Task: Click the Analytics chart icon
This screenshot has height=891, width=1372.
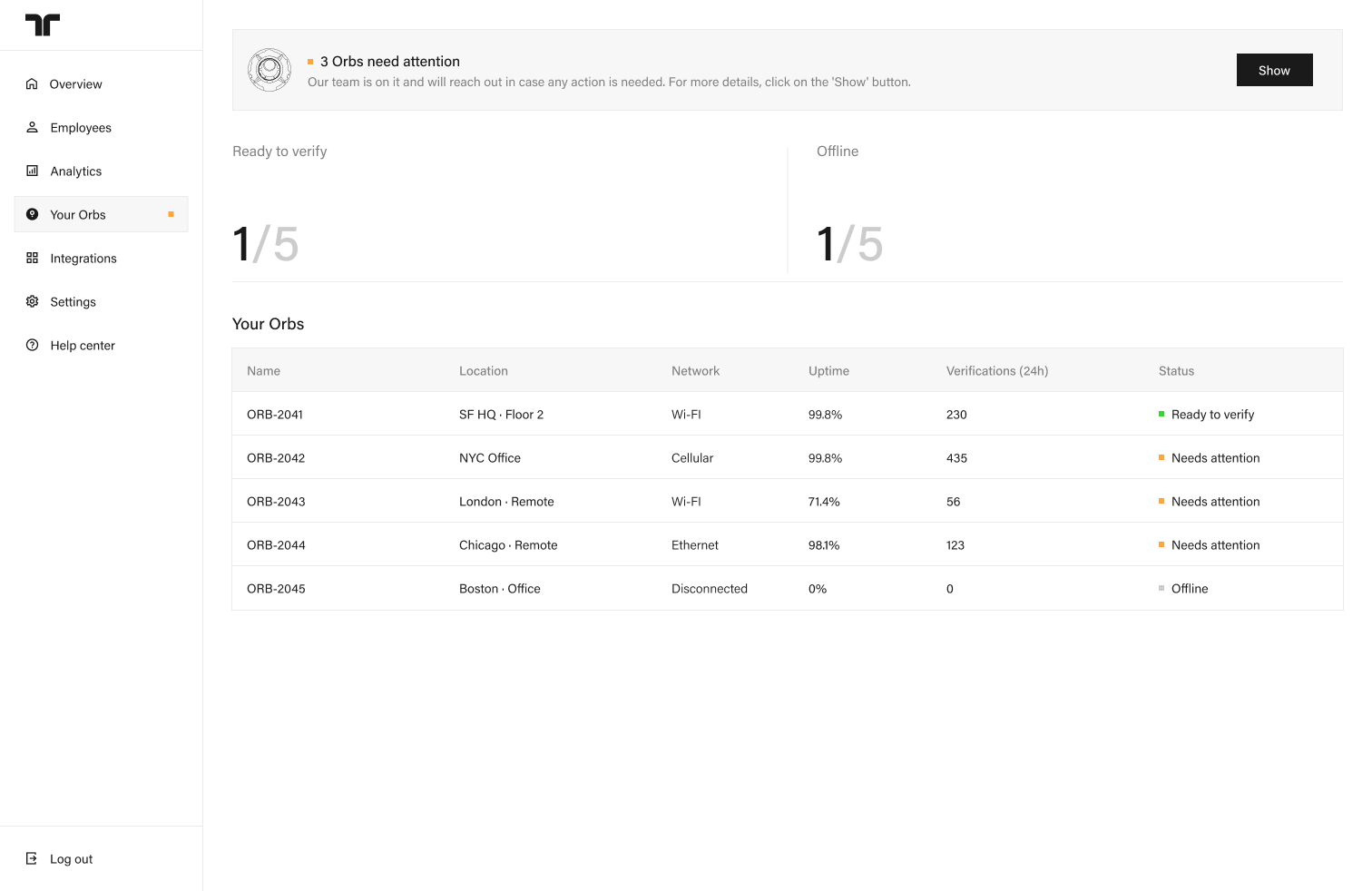Action: click(x=32, y=171)
